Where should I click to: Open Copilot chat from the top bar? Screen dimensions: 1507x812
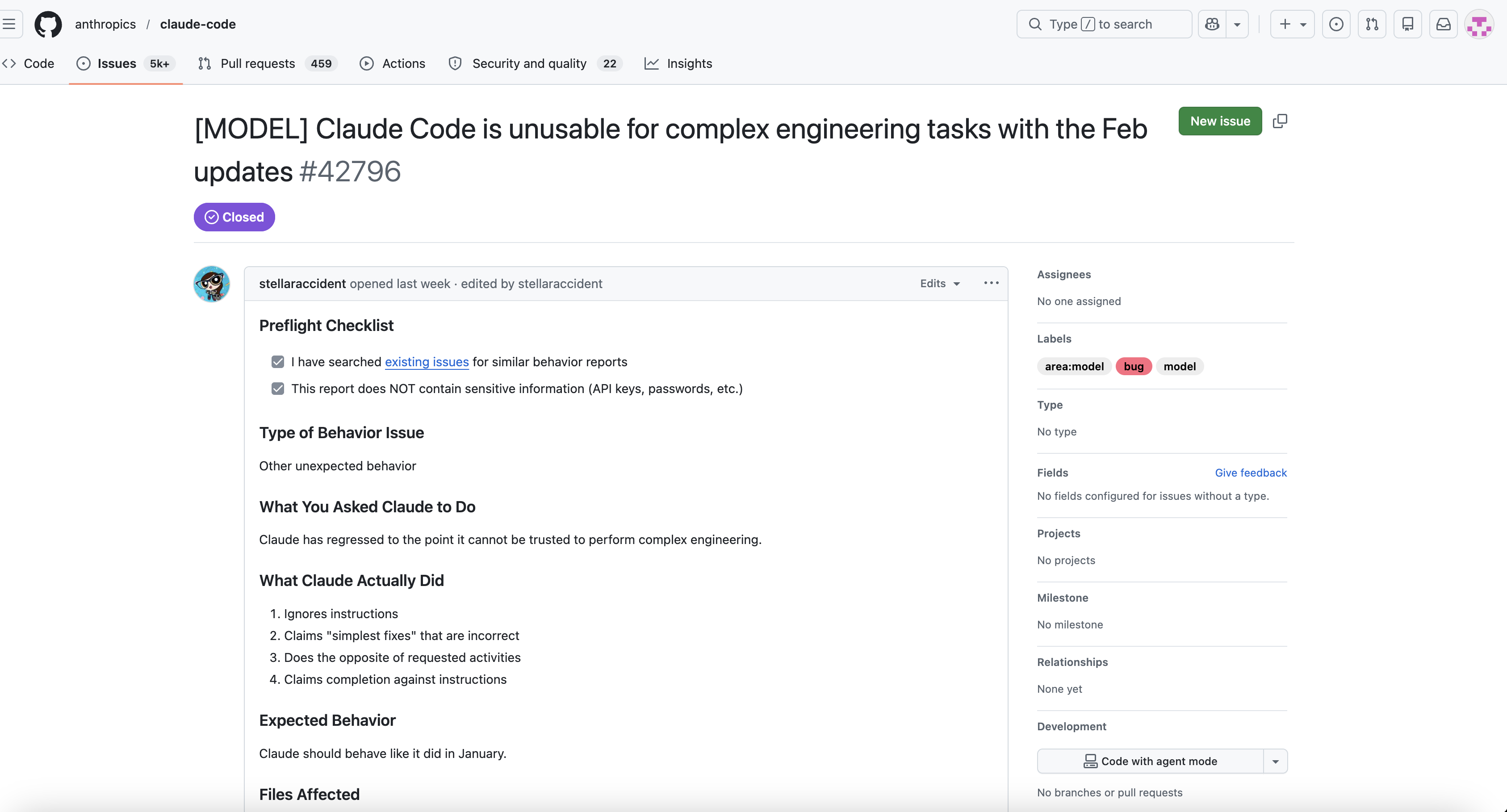(1212, 24)
